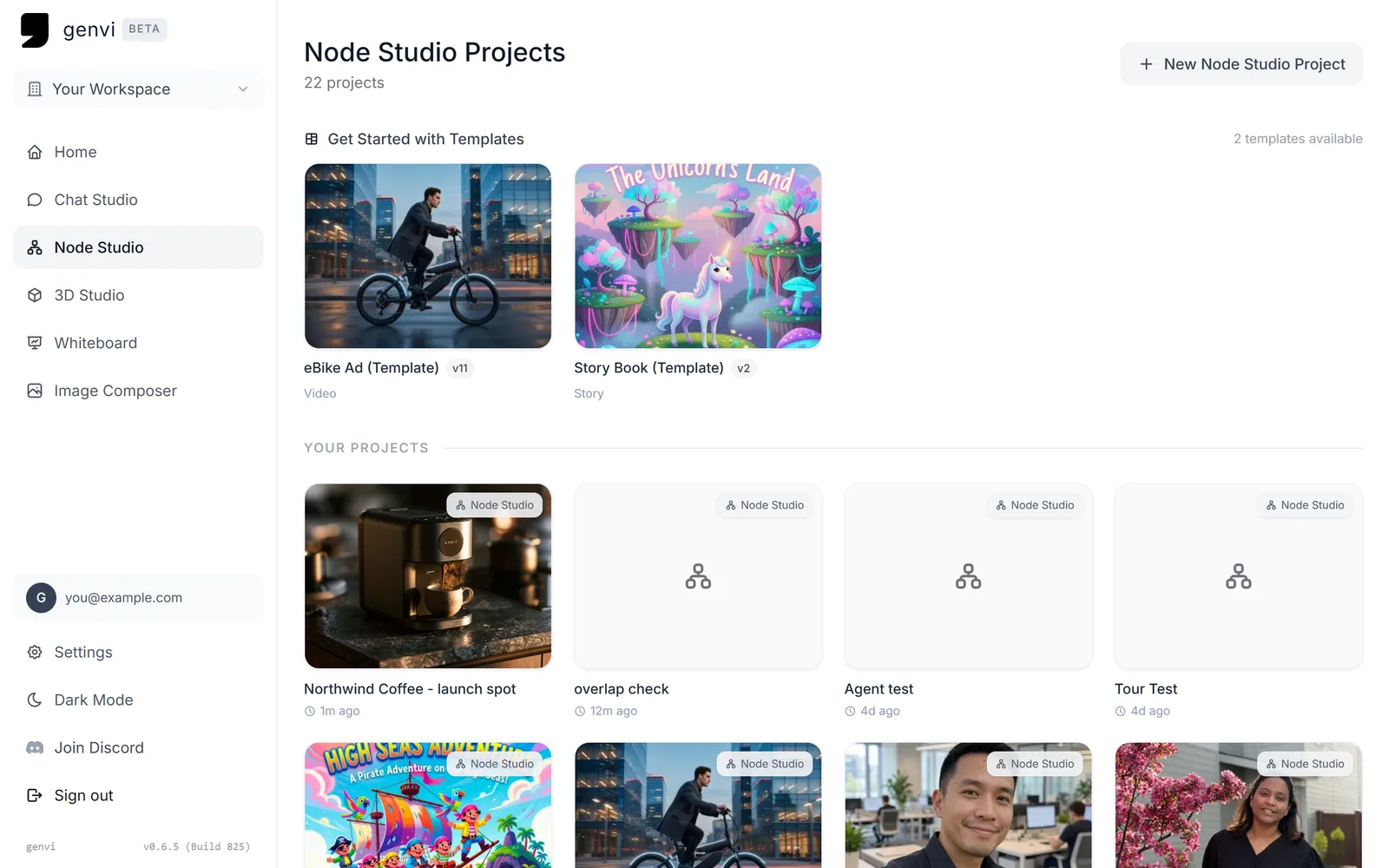Click the Join Discord icon
This screenshot has width=1389, height=868.
tap(35, 747)
